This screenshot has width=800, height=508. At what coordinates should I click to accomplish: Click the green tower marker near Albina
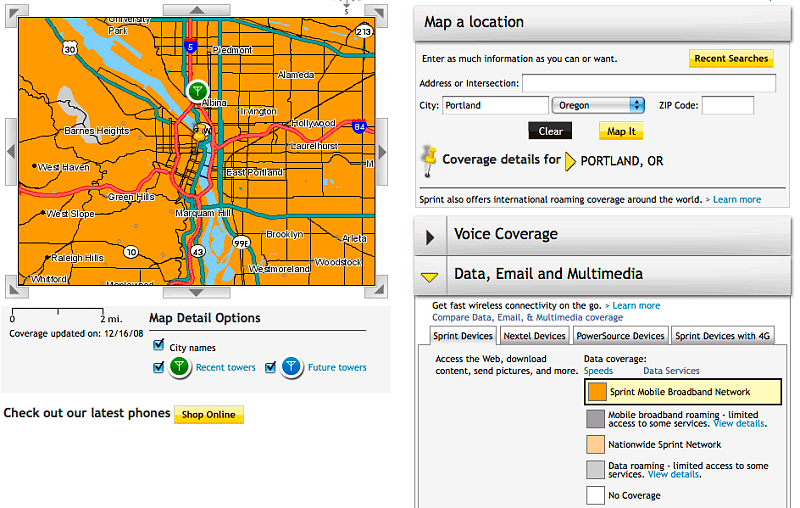197,91
